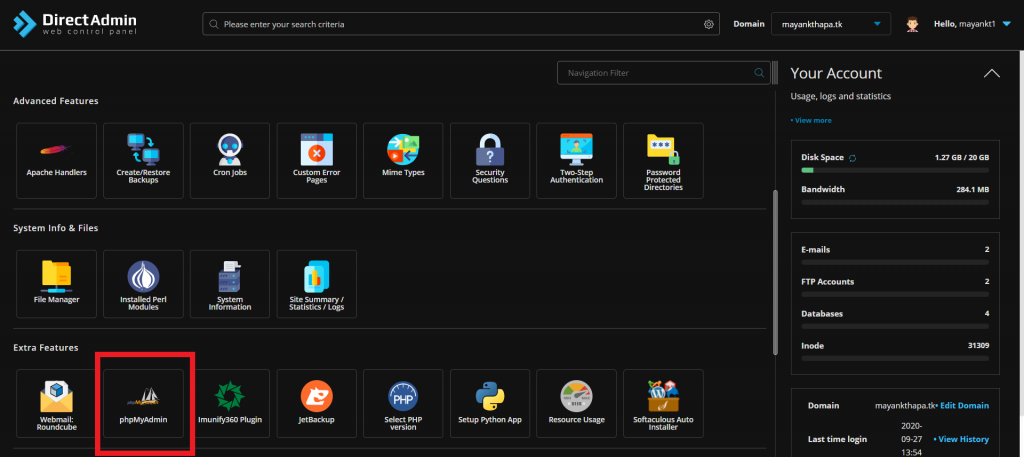Follow the View more link
The height and width of the screenshot is (457, 1024).
[811, 121]
